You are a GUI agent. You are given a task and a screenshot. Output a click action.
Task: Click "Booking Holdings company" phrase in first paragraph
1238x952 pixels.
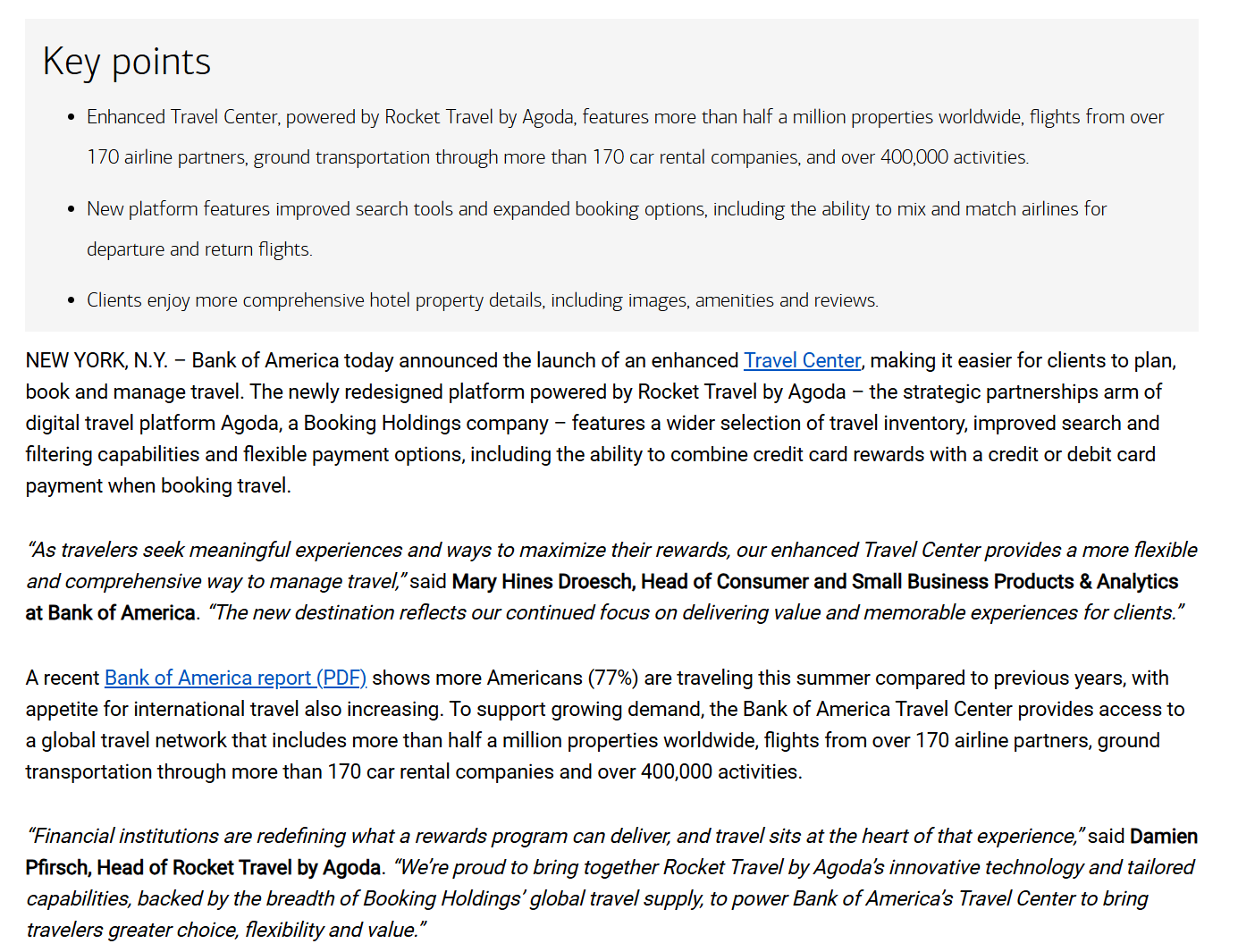pos(426,423)
